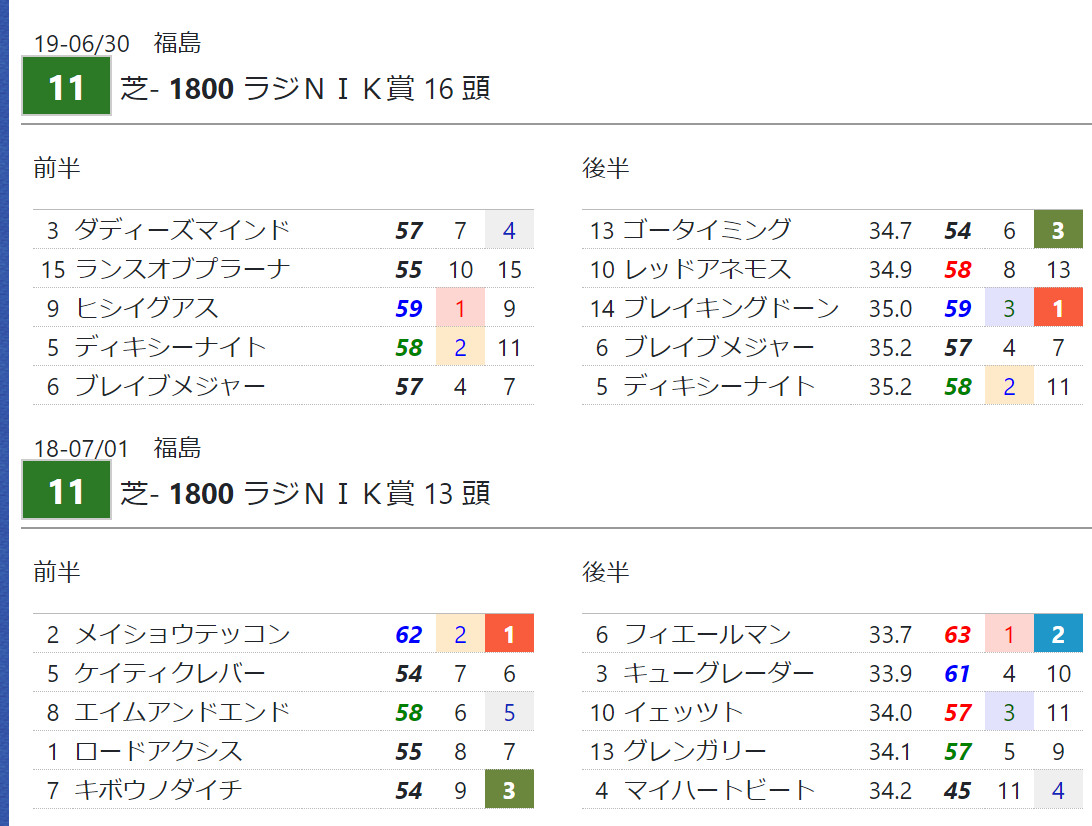
Task: Click the blue rating 62 for メイショウテッコン
Action: click(x=408, y=634)
